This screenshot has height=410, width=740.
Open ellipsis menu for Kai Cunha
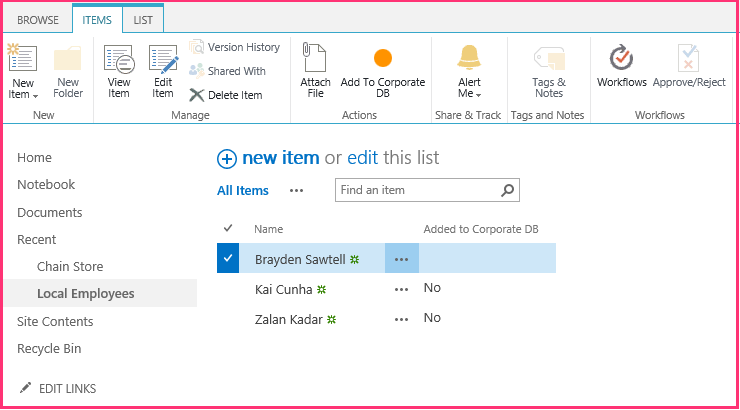(401, 289)
